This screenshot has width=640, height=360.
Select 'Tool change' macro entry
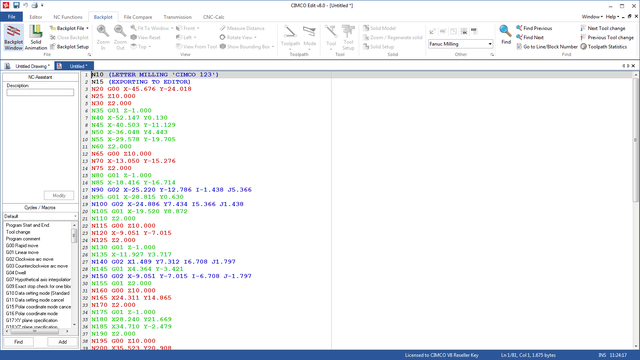[x=18, y=232]
